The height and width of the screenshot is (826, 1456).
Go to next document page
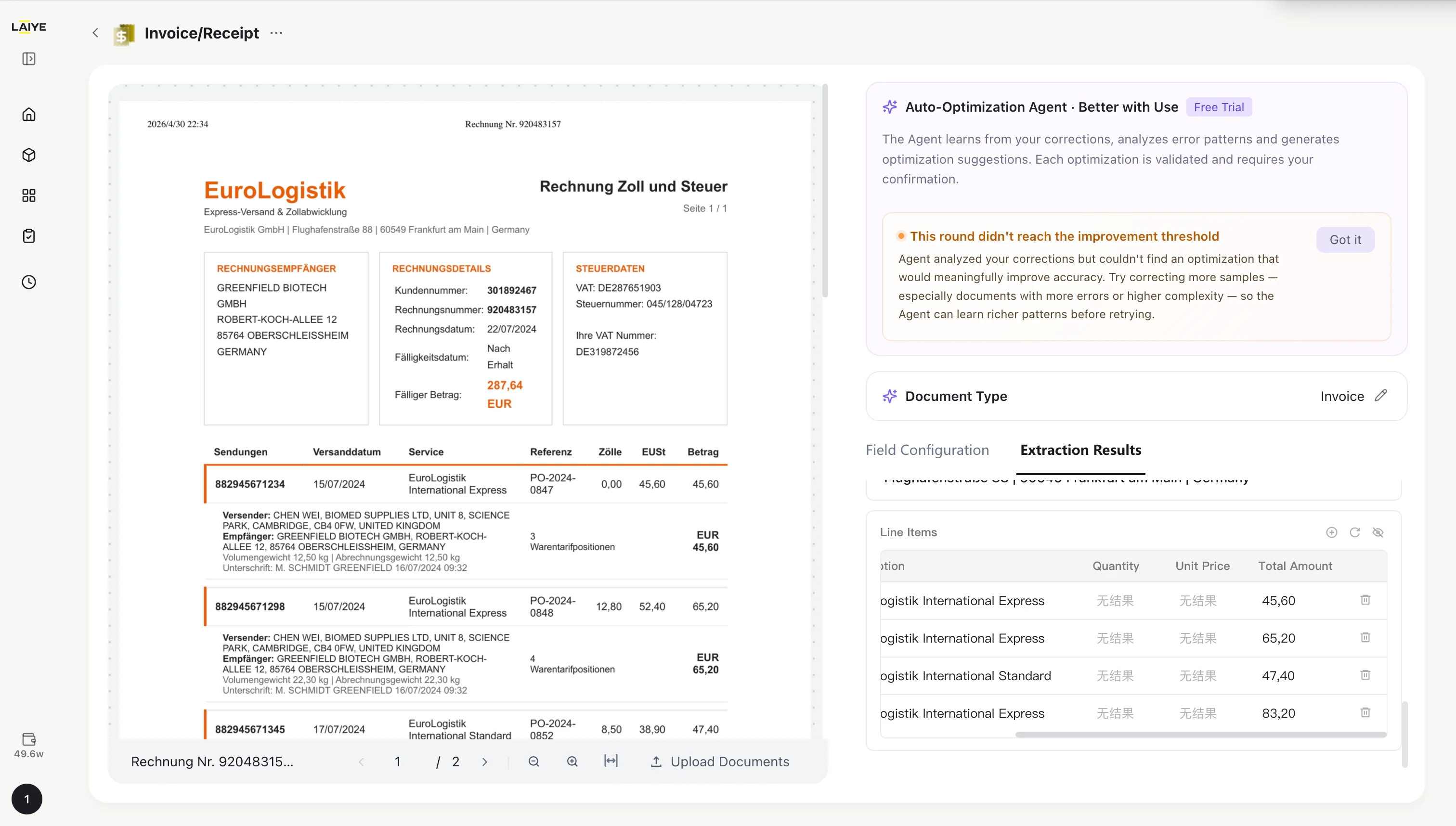[x=484, y=762]
